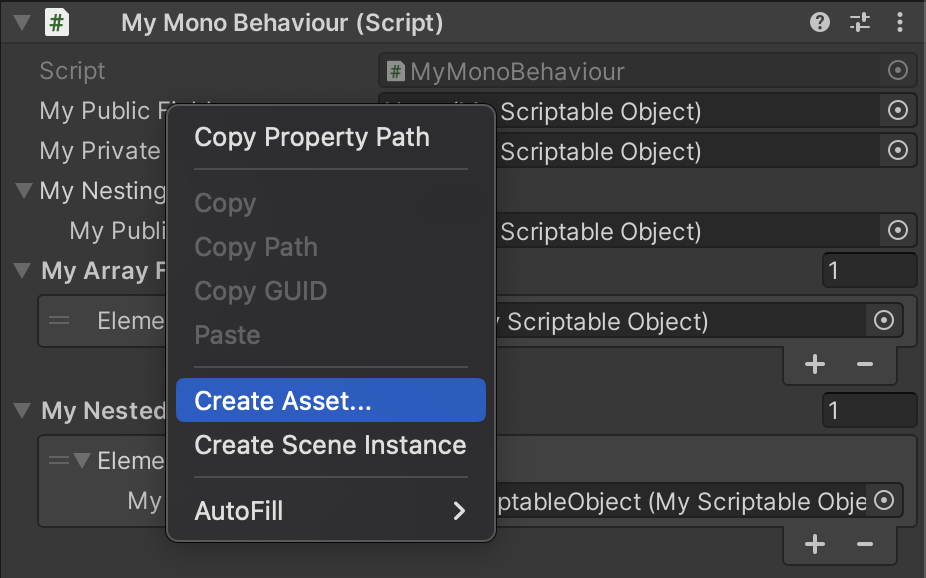Click the My Array size field
This screenshot has height=578, width=926.
tap(869, 271)
